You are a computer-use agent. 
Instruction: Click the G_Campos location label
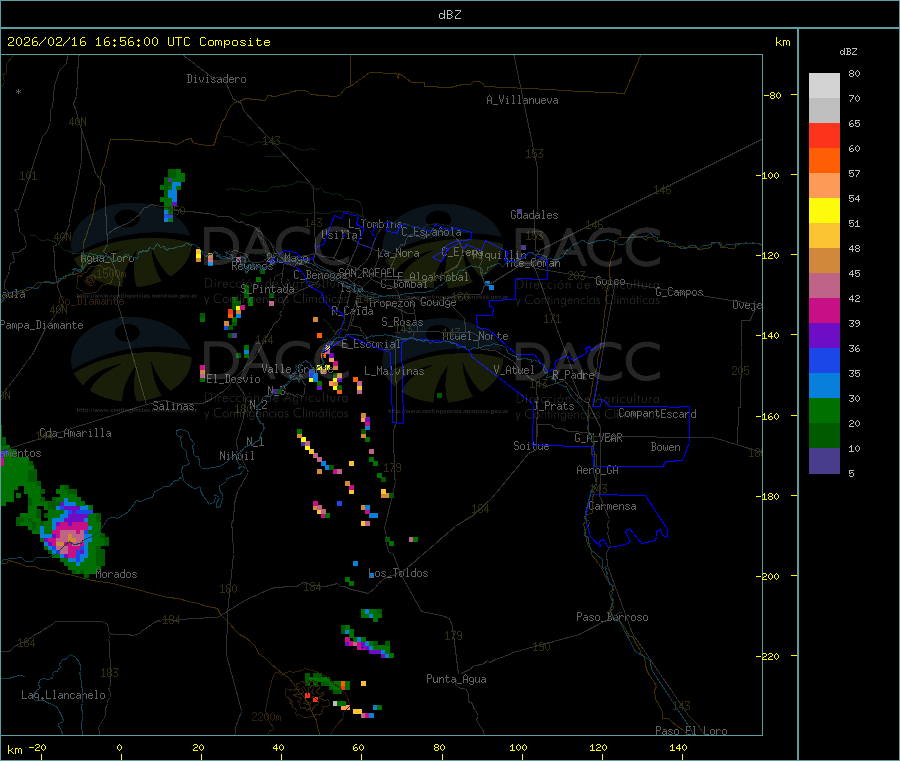pyautogui.click(x=680, y=292)
